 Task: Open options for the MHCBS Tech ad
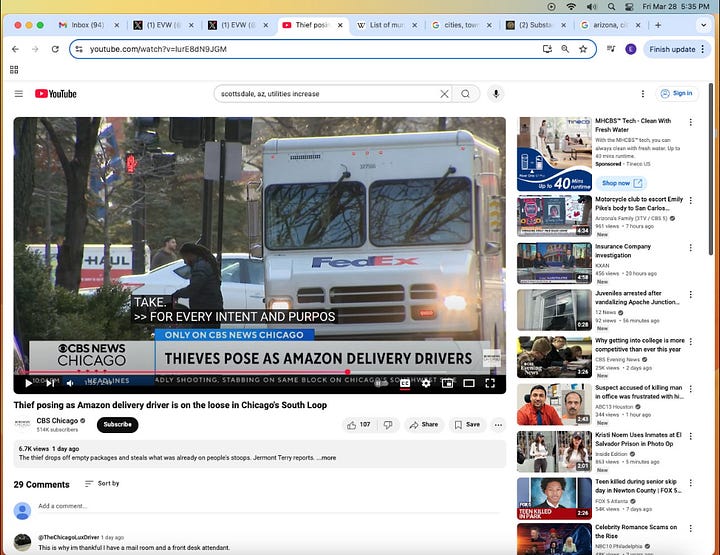point(691,122)
